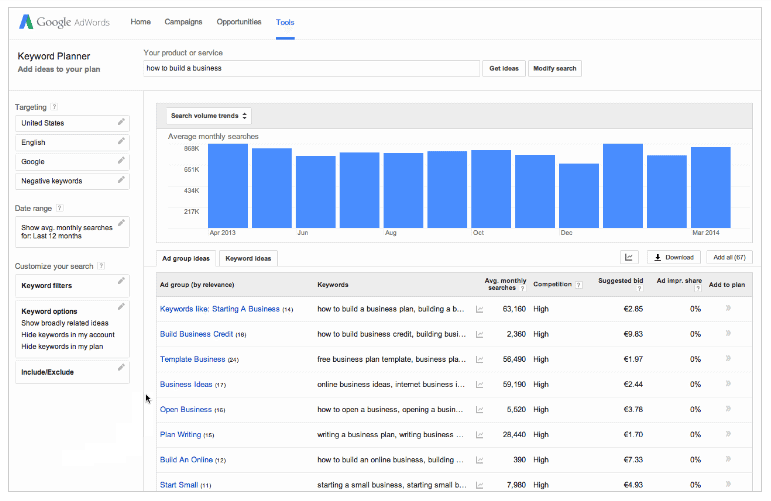Screen dimensions: 771x501
Task: Show trend chart for Plan Writing row
Action: pos(479,435)
